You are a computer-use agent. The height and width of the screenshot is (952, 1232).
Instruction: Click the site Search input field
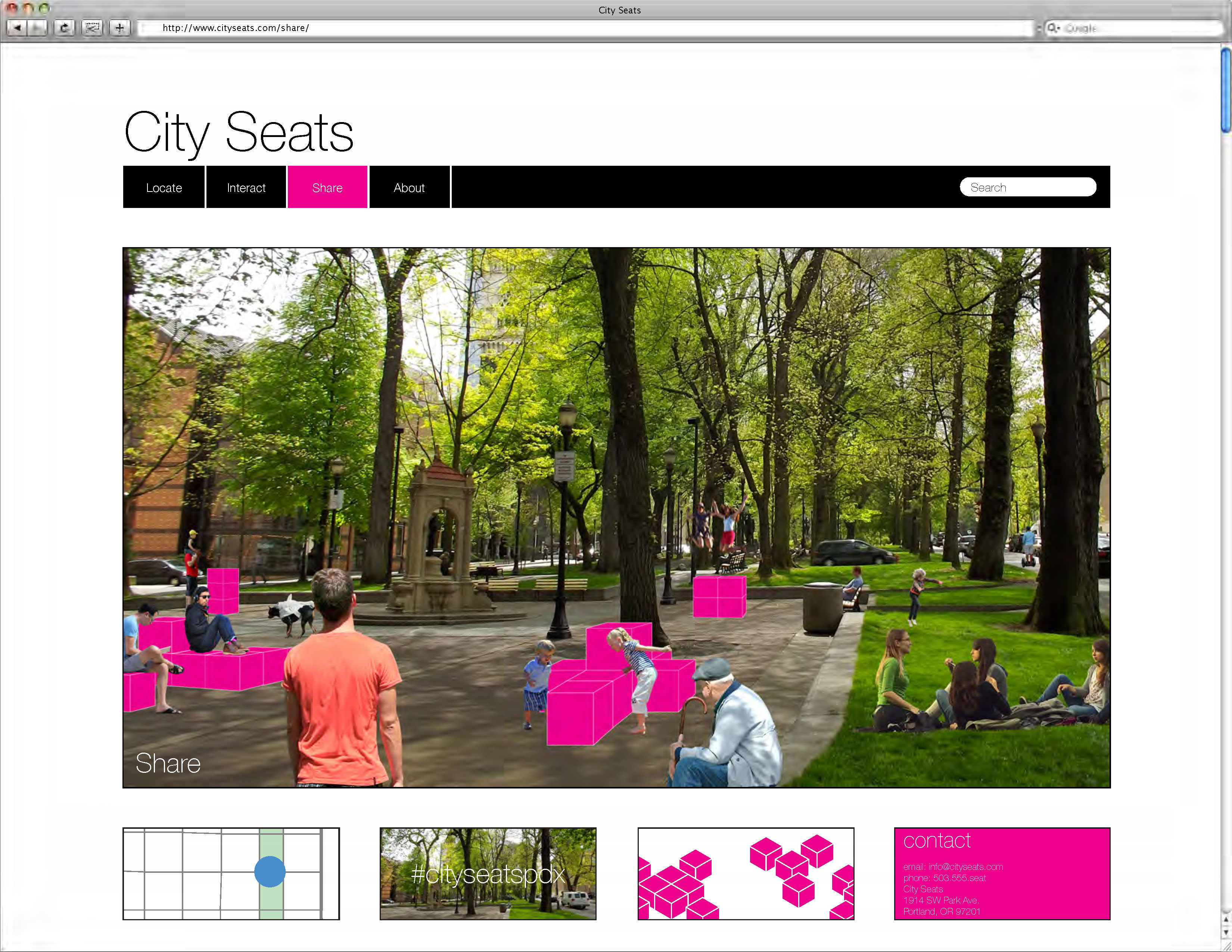point(1028,187)
